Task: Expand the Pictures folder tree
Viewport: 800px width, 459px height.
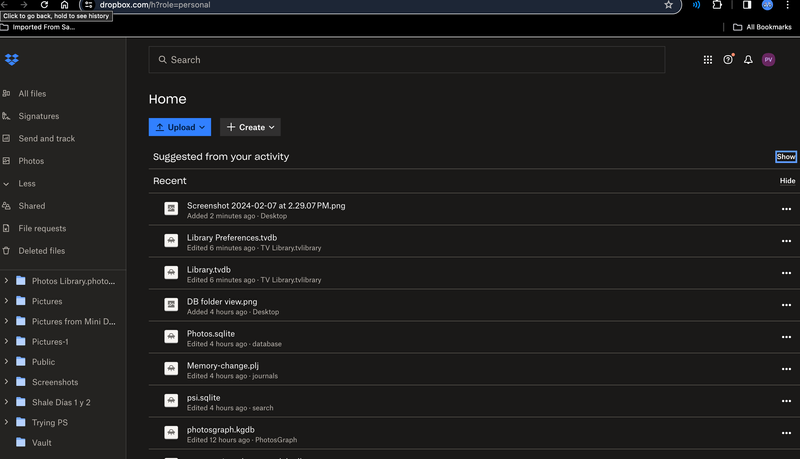Action: pos(6,301)
